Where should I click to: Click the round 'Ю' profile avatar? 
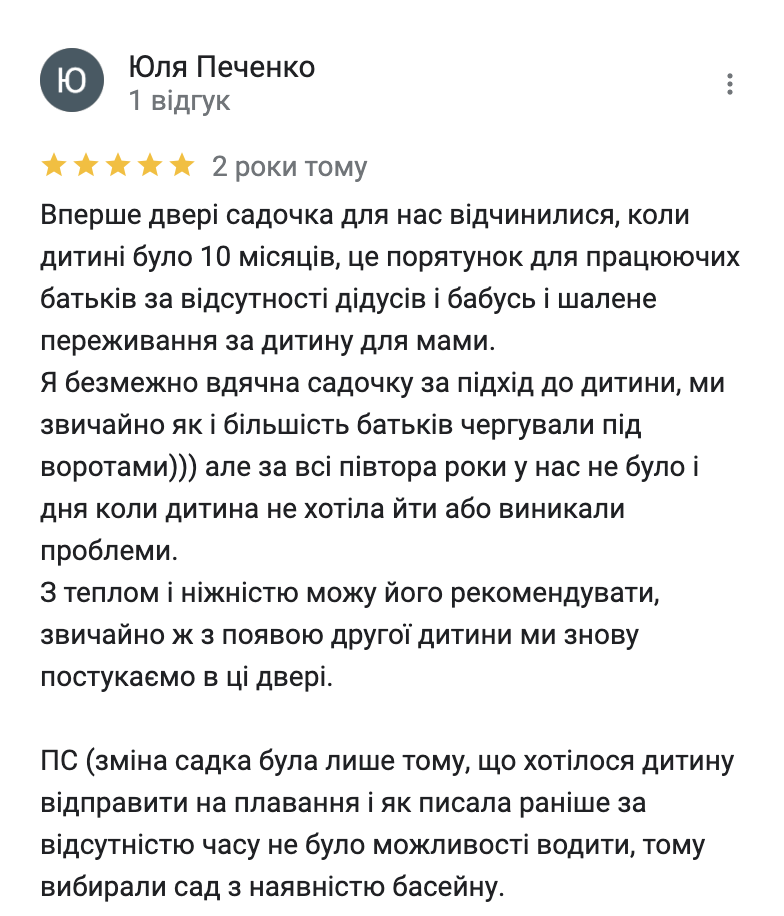coord(72,80)
